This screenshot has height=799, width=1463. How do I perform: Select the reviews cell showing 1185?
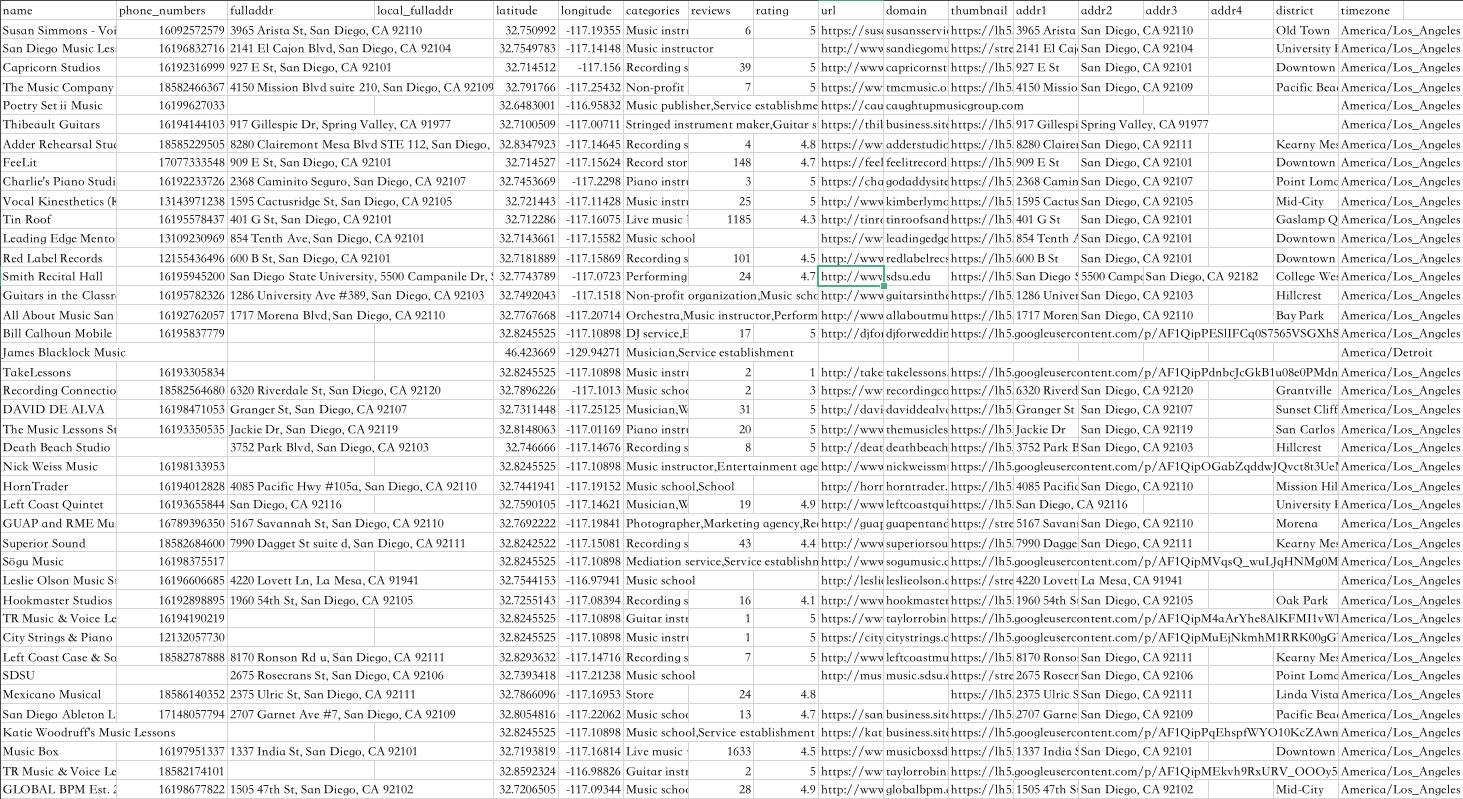point(720,219)
